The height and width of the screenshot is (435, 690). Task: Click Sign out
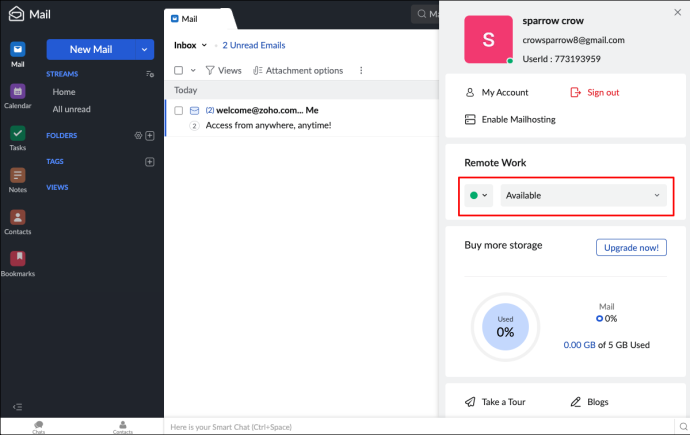595,92
